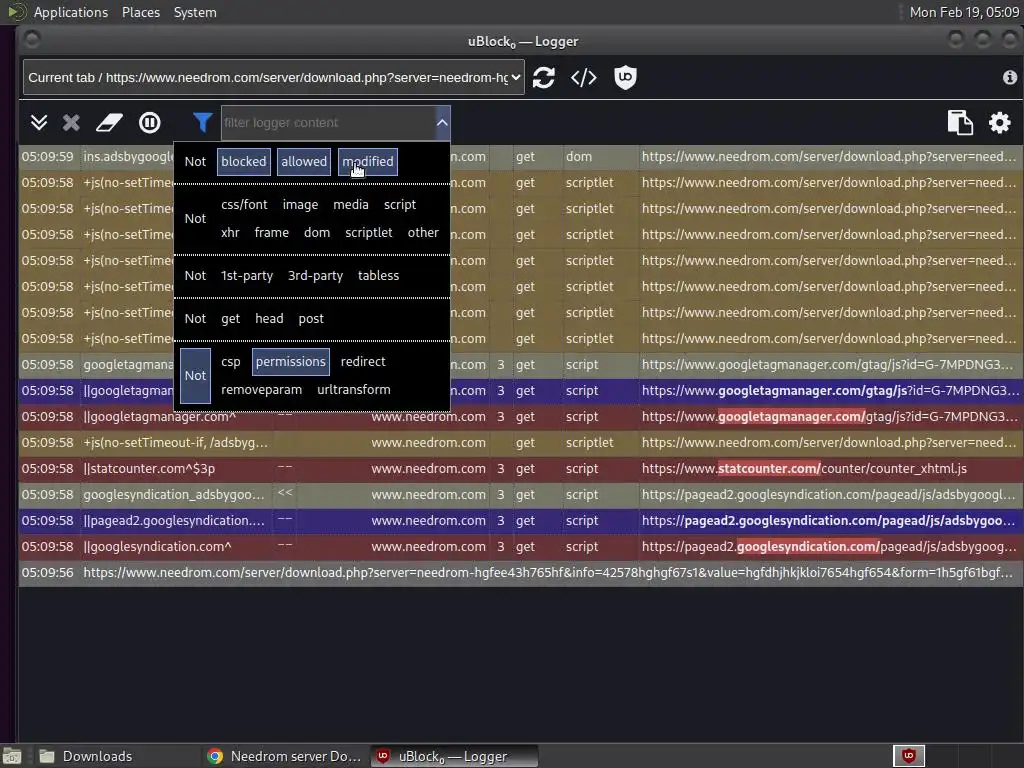Click the ||pagead2.googlesyndication filter cell
The width and height of the screenshot is (1024, 768).
(177, 520)
